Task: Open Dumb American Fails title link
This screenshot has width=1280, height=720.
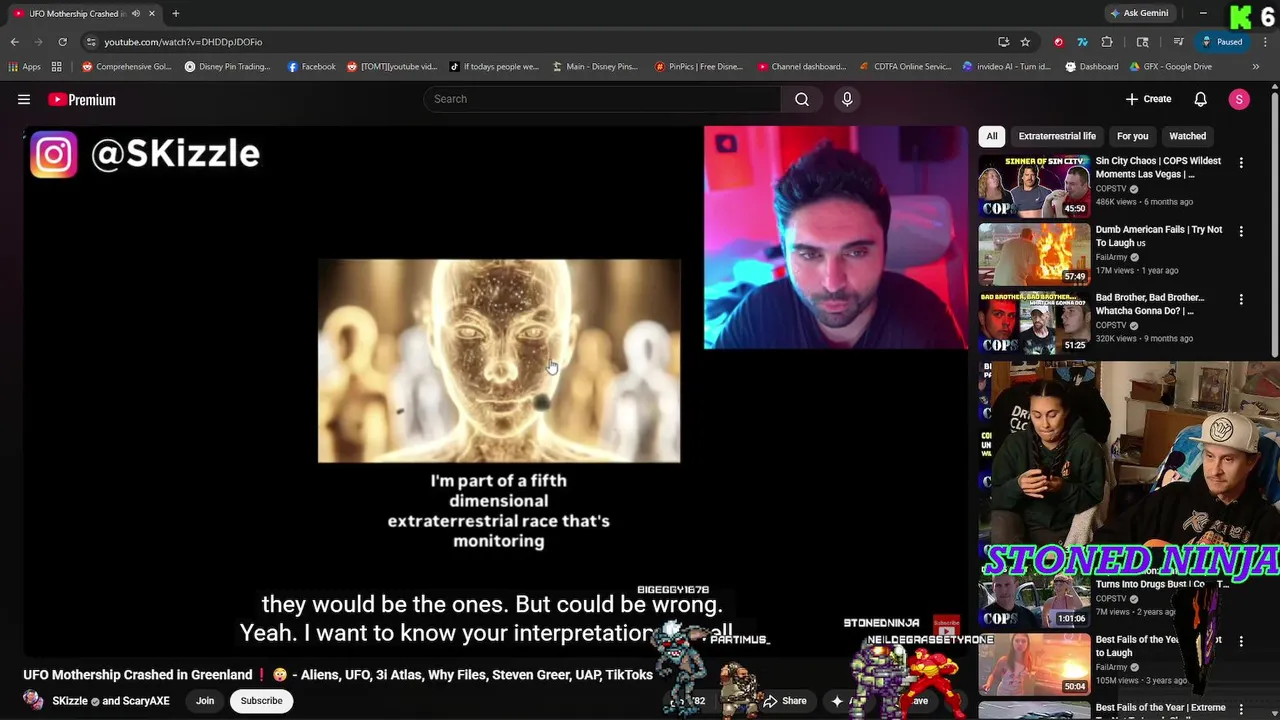Action: (1158, 235)
